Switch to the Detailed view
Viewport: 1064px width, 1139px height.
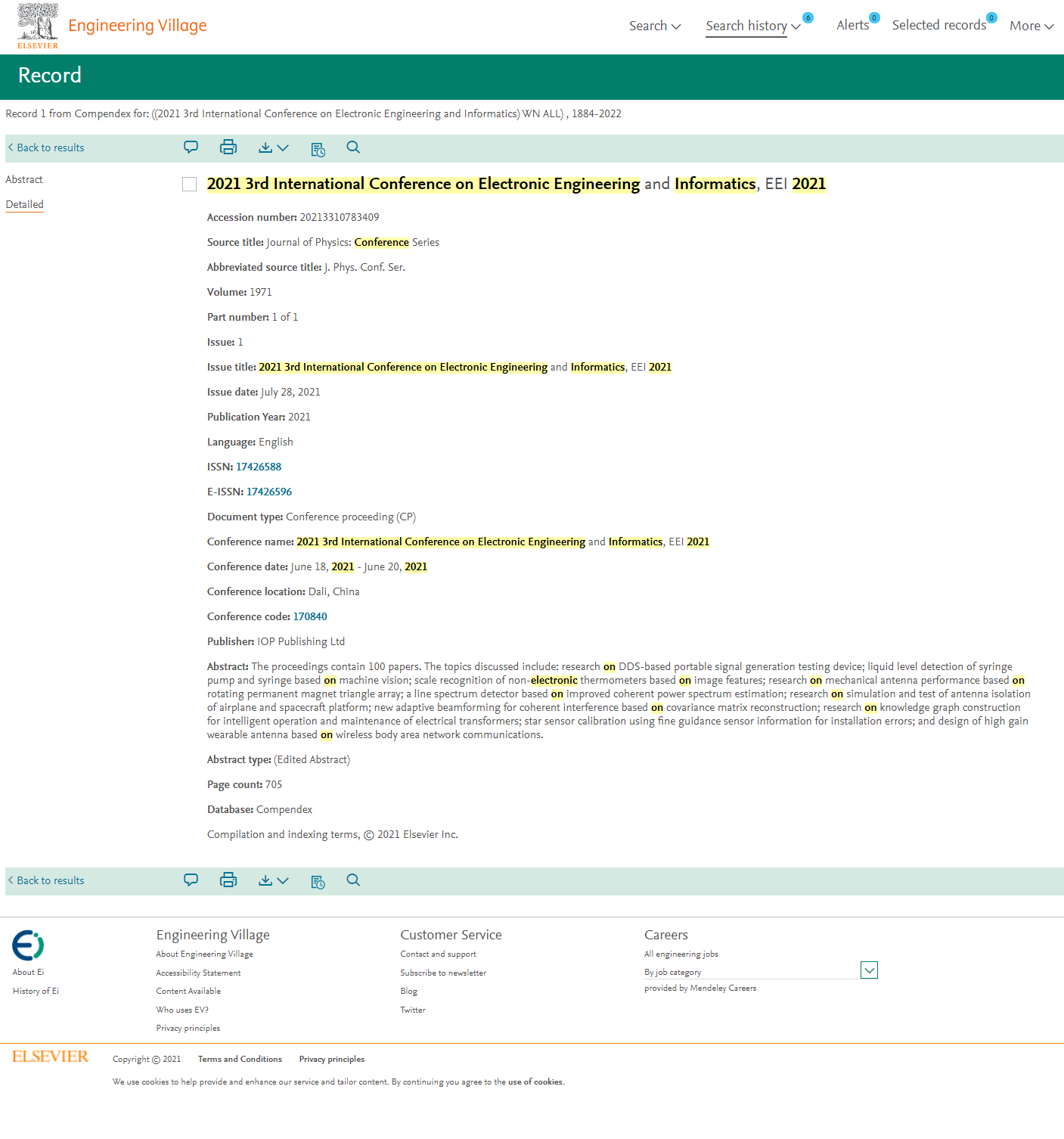coord(24,204)
